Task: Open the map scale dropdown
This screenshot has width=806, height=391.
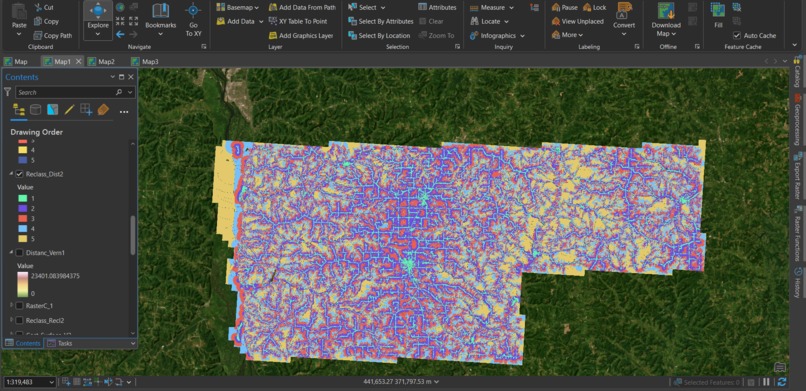Action: 51,382
